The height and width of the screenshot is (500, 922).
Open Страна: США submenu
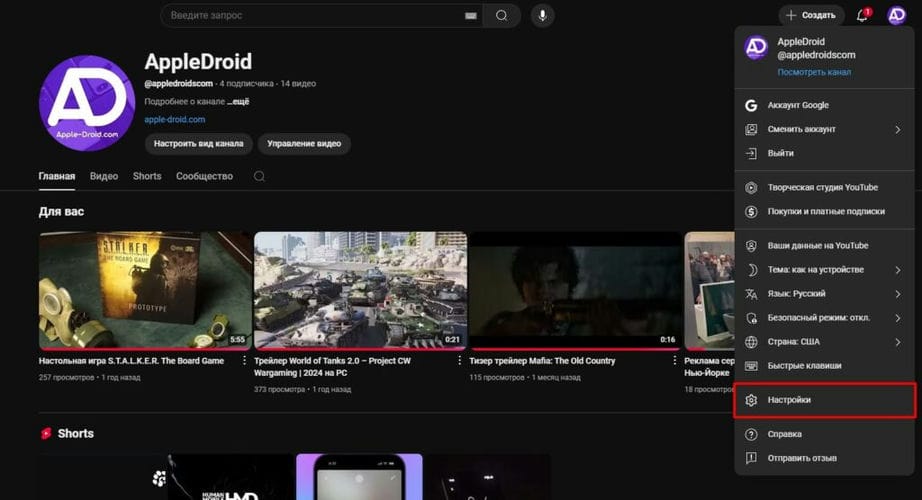coord(824,342)
